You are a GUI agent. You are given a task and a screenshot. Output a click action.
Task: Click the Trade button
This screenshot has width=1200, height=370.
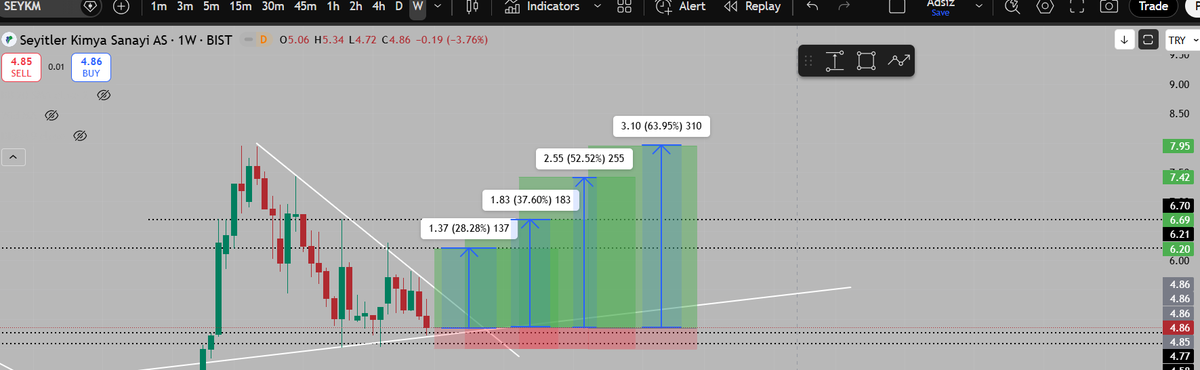(1153, 6)
